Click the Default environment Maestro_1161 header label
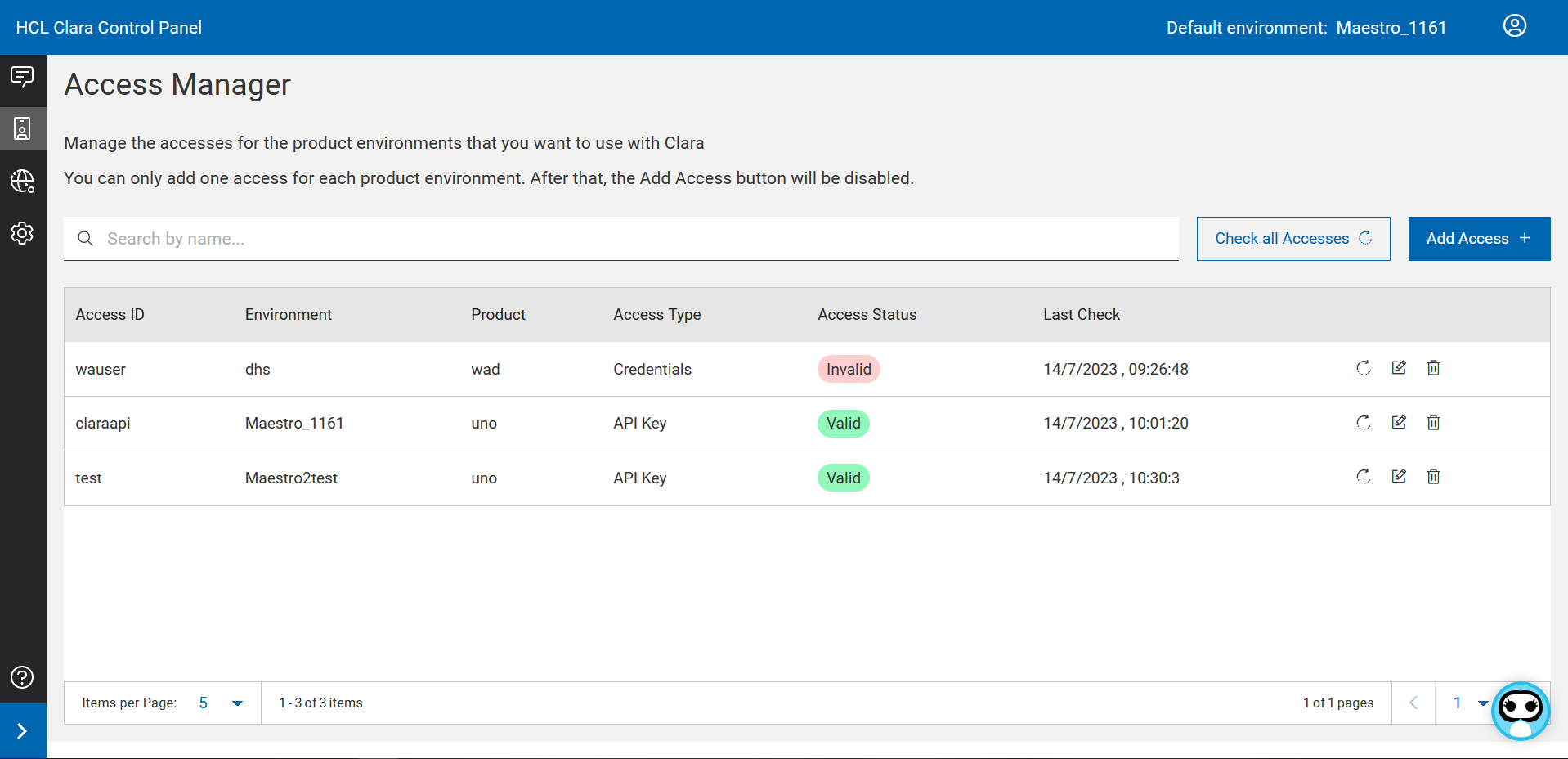 [x=1306, y=28]
